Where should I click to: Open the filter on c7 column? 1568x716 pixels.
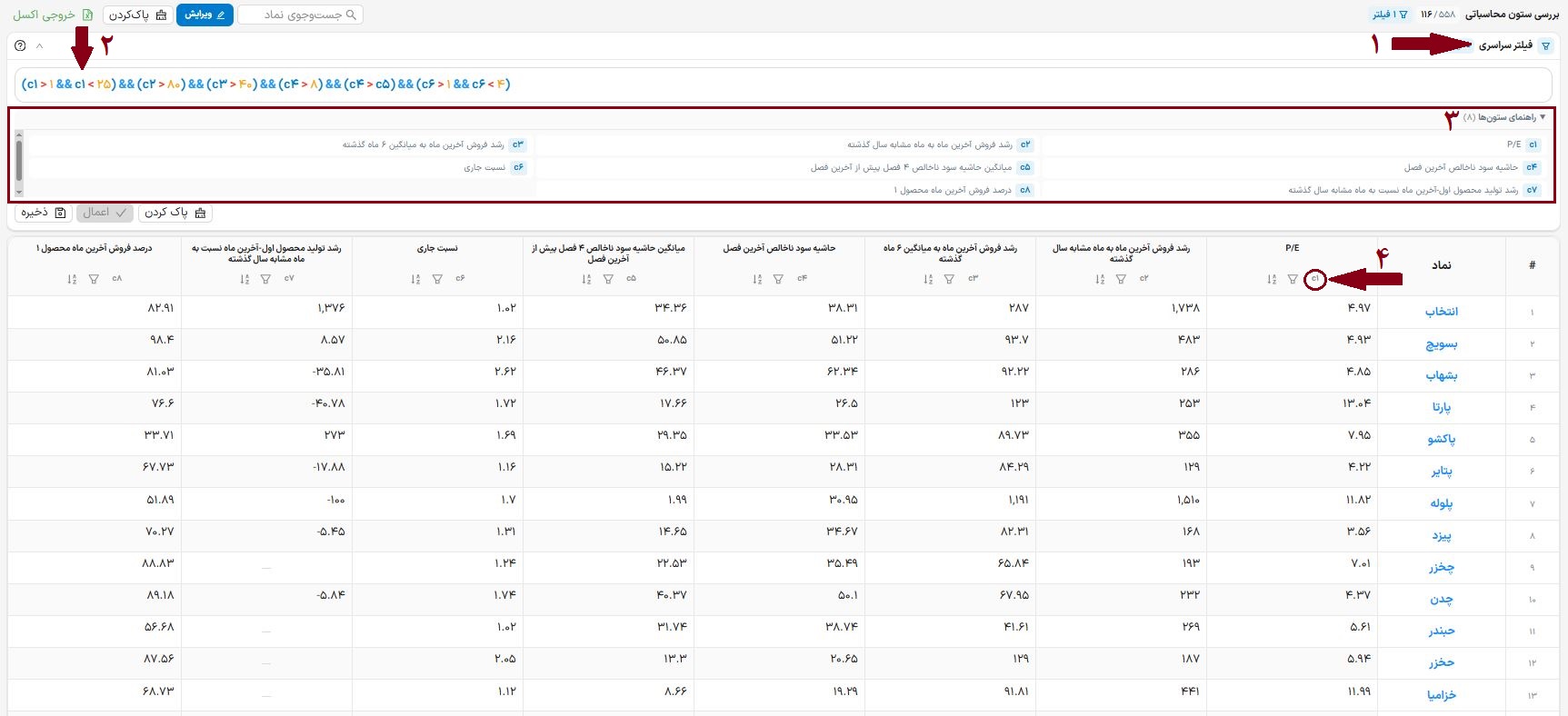click(x=265, y=279)
